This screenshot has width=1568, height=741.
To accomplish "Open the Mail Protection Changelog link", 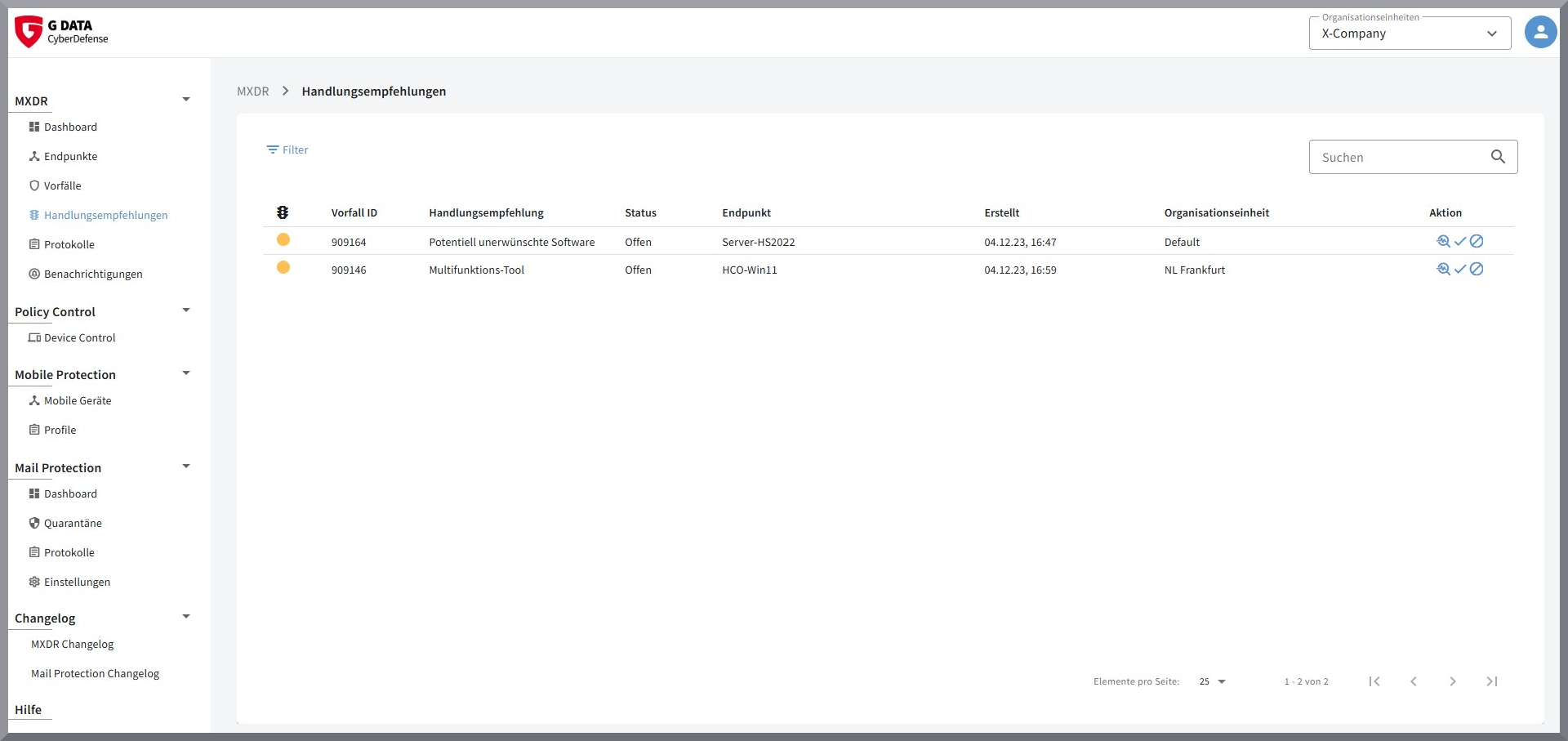I will point(96,673).
